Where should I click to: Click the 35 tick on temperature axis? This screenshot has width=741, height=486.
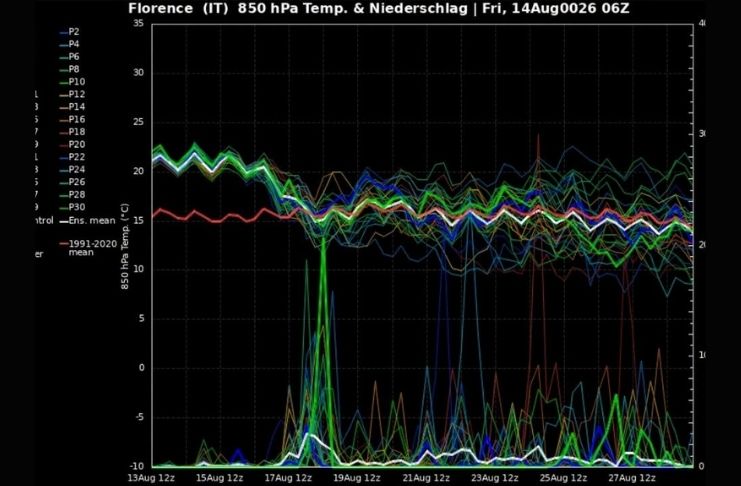(x=138, y=23)
